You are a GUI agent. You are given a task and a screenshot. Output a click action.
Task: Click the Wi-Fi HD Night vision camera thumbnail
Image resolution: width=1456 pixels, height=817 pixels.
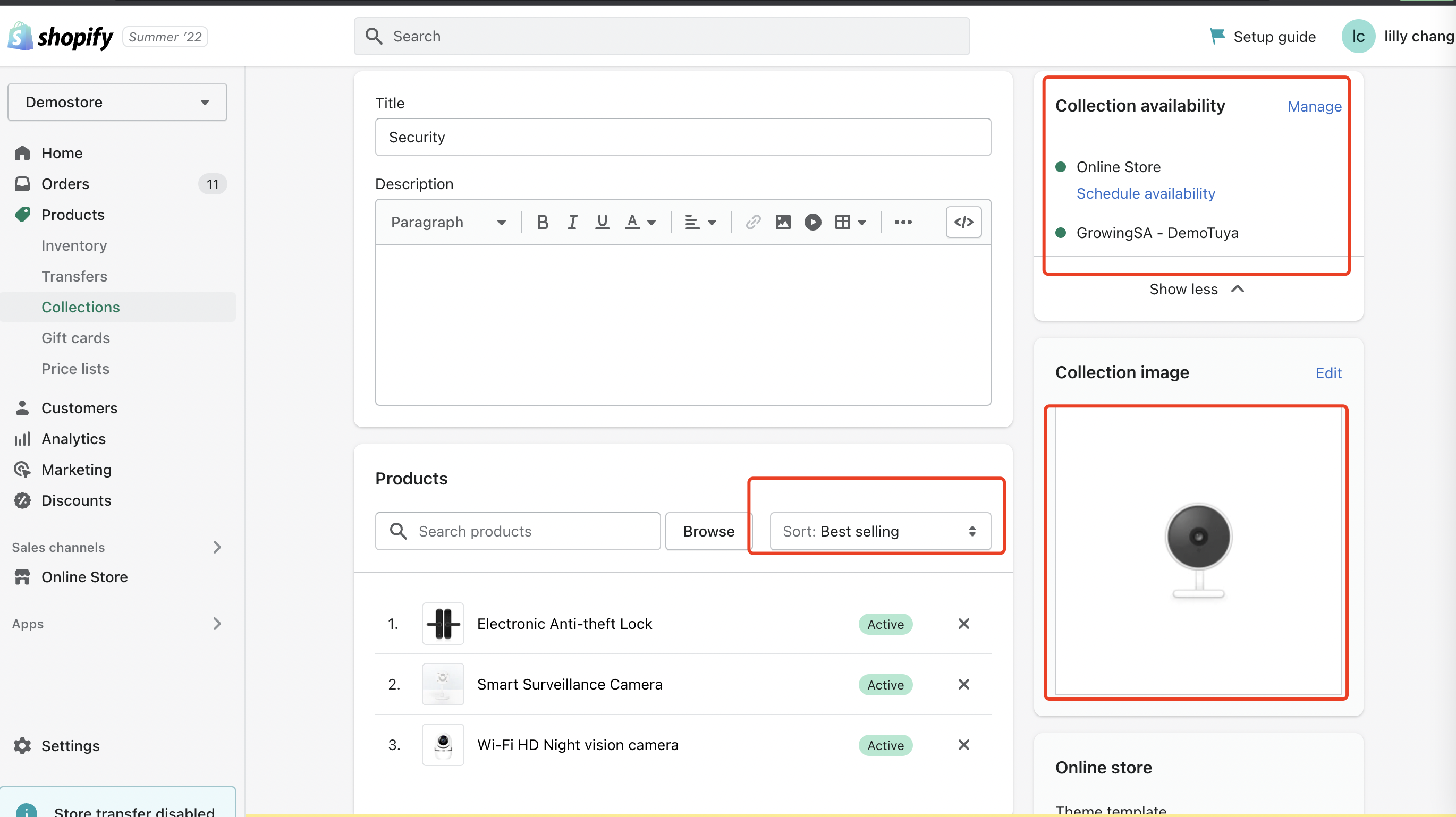point(443,745)
